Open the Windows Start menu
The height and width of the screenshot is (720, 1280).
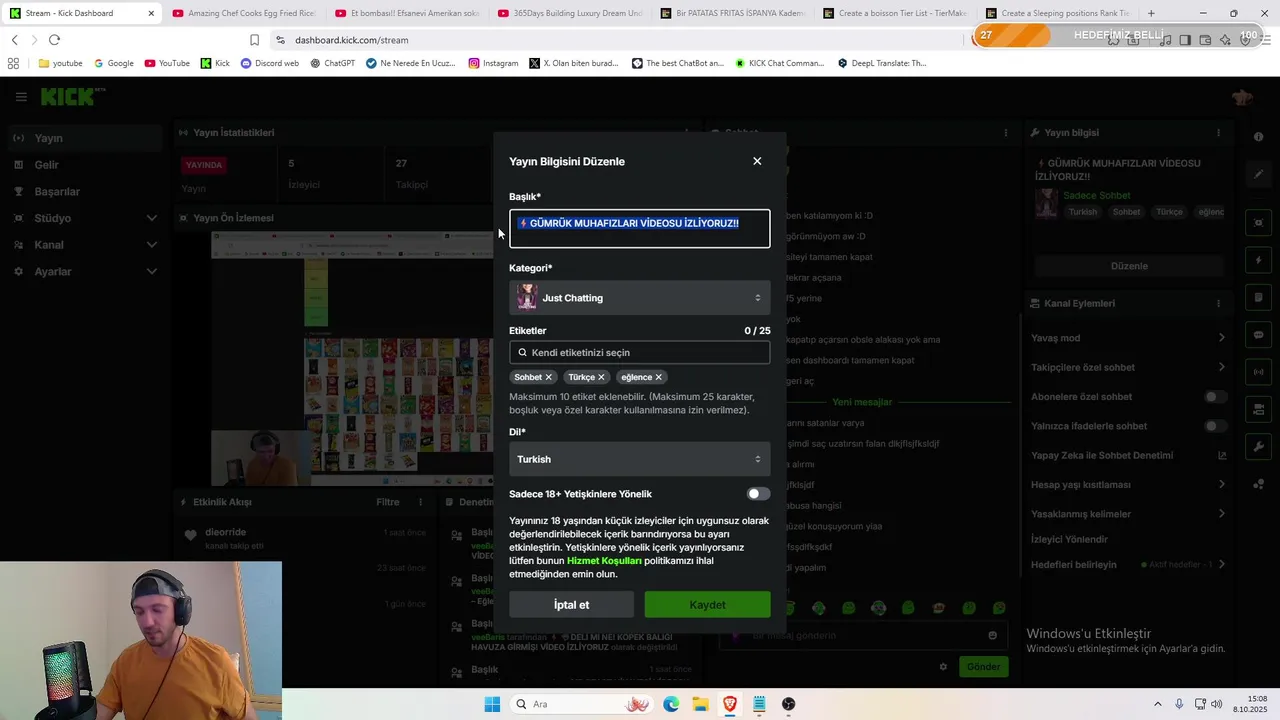(x=492, y=704)
